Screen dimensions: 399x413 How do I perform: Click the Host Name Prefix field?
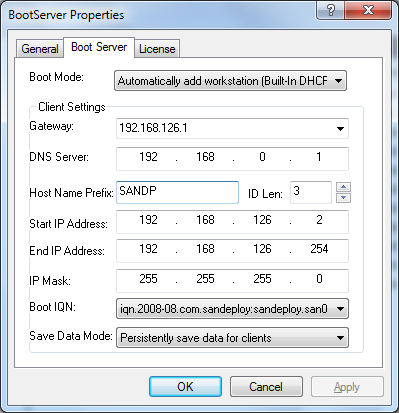(177, 192)
